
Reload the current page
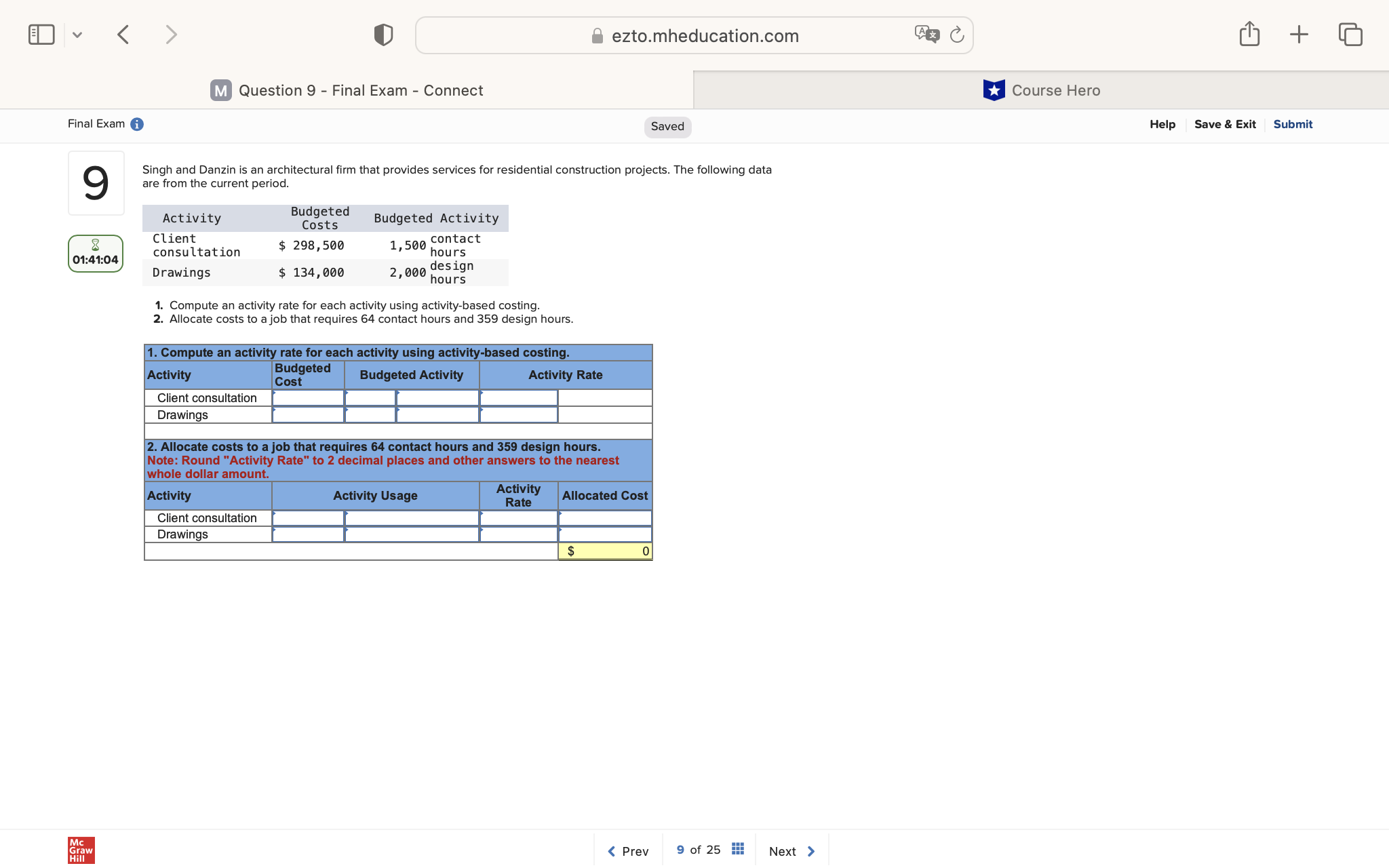point(957,35)
